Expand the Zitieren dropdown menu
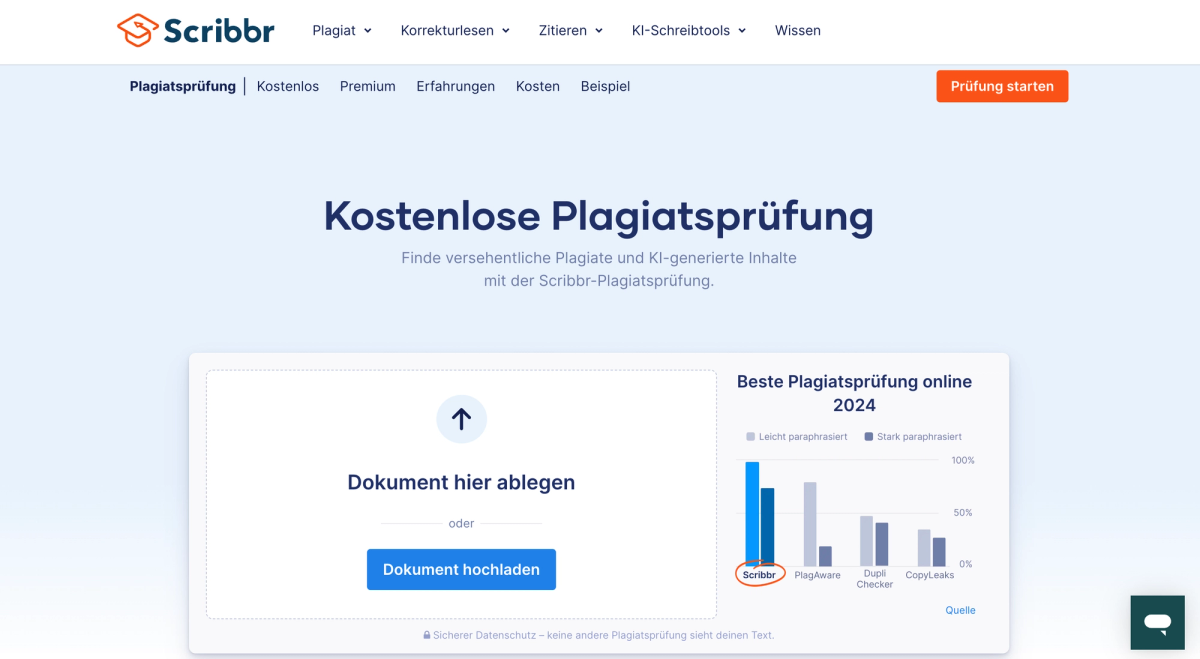Viewport: 1200px width, 659px height. pyautogui.click(x=571, y=30)
